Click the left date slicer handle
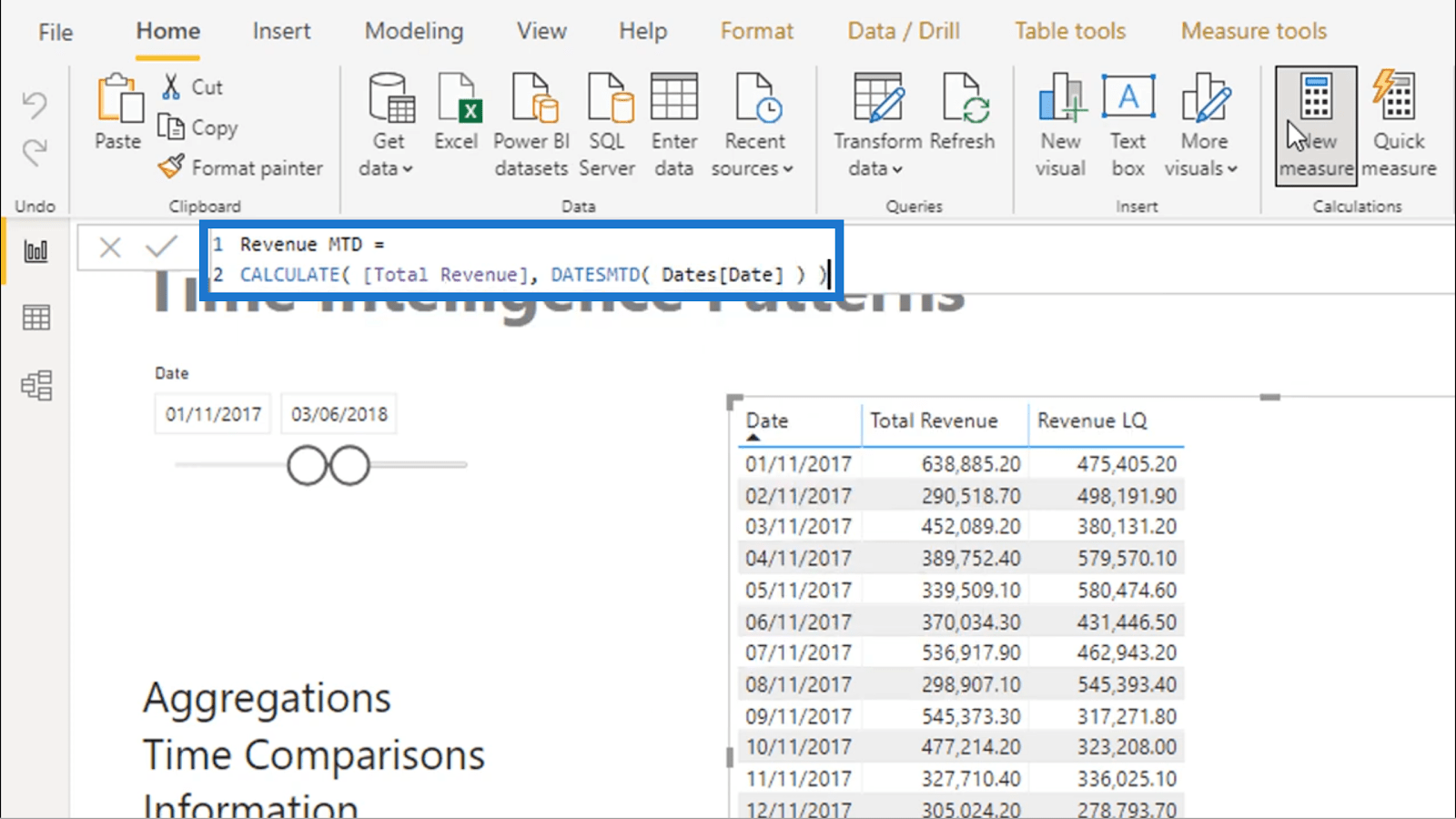The image size is (1456, 819). 308,465
